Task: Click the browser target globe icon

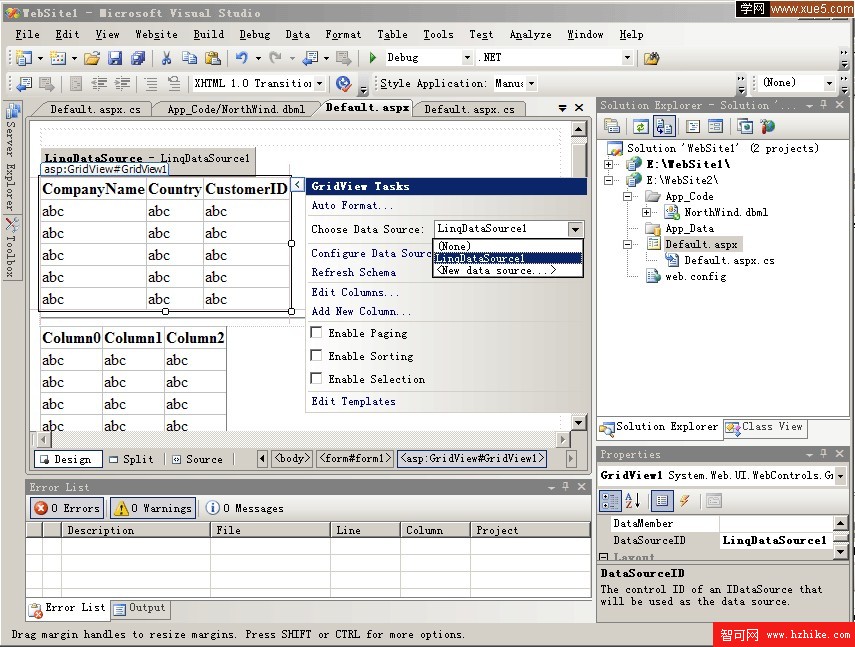Action: point(343,83)
